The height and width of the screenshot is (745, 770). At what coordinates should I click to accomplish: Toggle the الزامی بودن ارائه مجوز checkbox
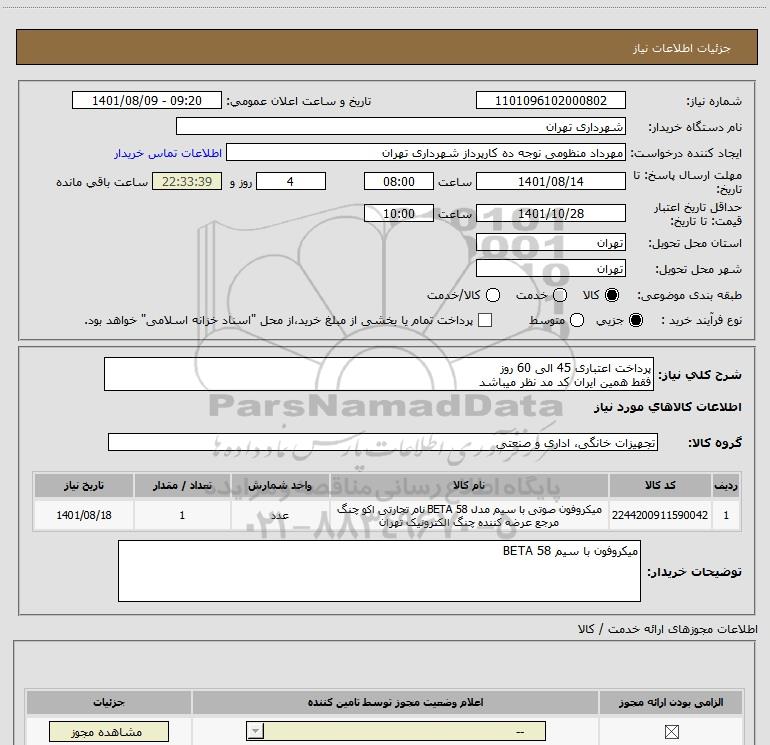coord(671,732)
